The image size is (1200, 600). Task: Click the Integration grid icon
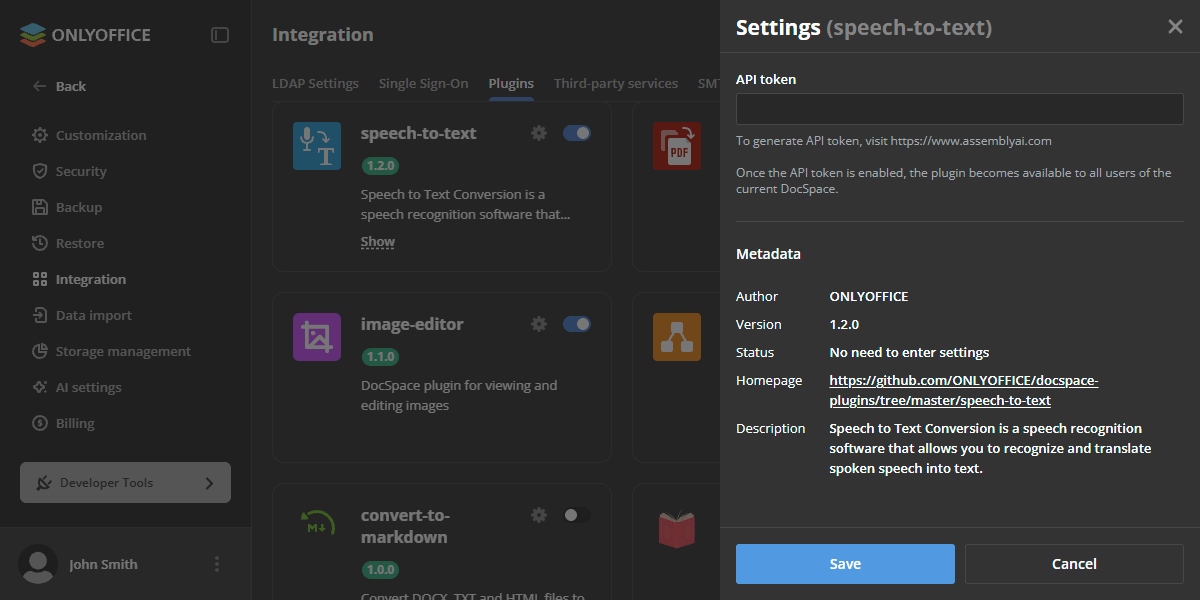(40, 279)
